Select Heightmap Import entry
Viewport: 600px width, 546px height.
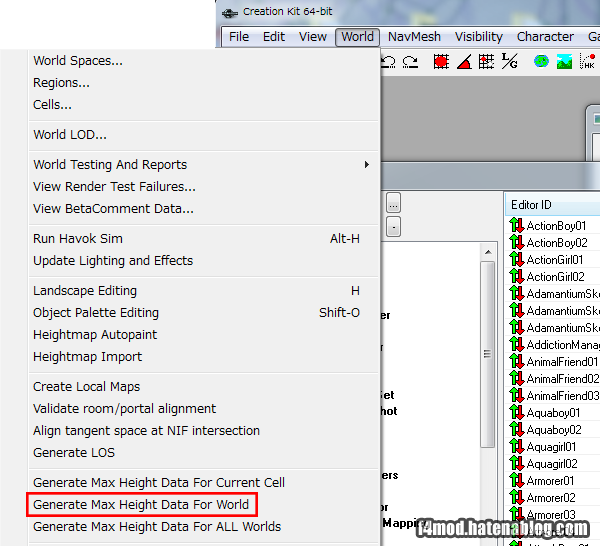point(204,357)
